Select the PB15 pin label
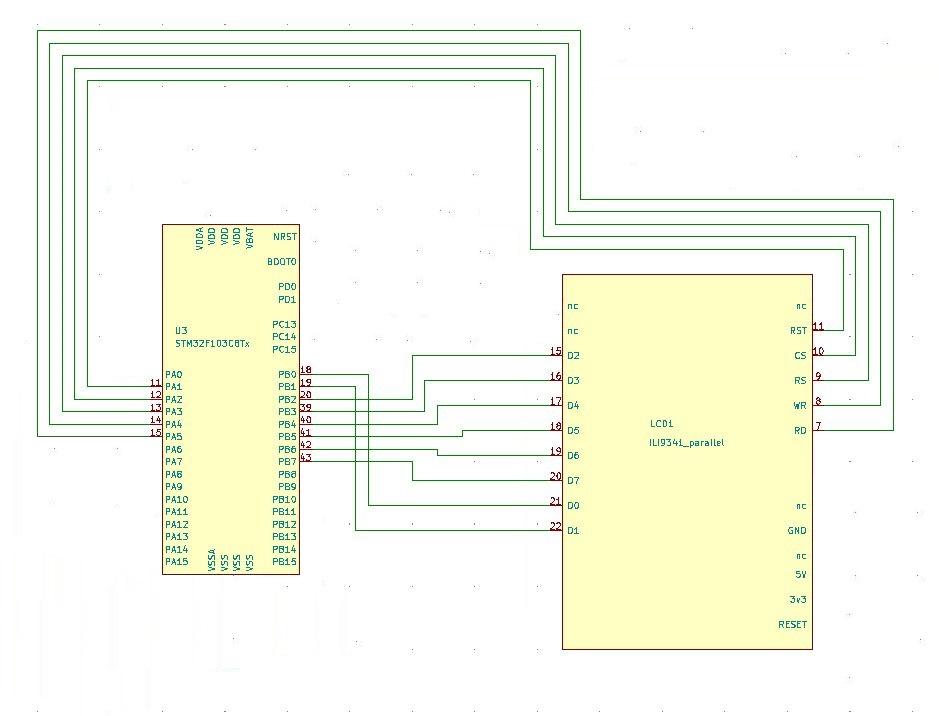The image size is (939, 716). tap(285, 562)
